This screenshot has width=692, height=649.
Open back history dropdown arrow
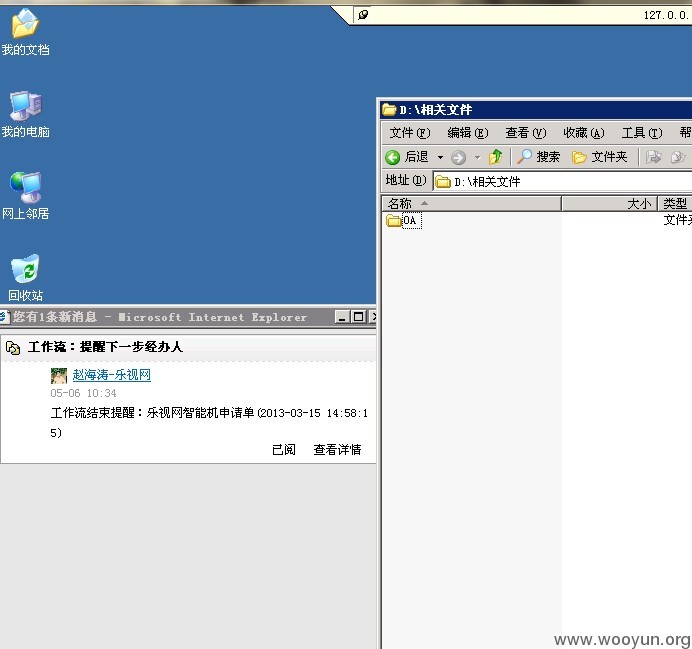(x=440, y=157)
